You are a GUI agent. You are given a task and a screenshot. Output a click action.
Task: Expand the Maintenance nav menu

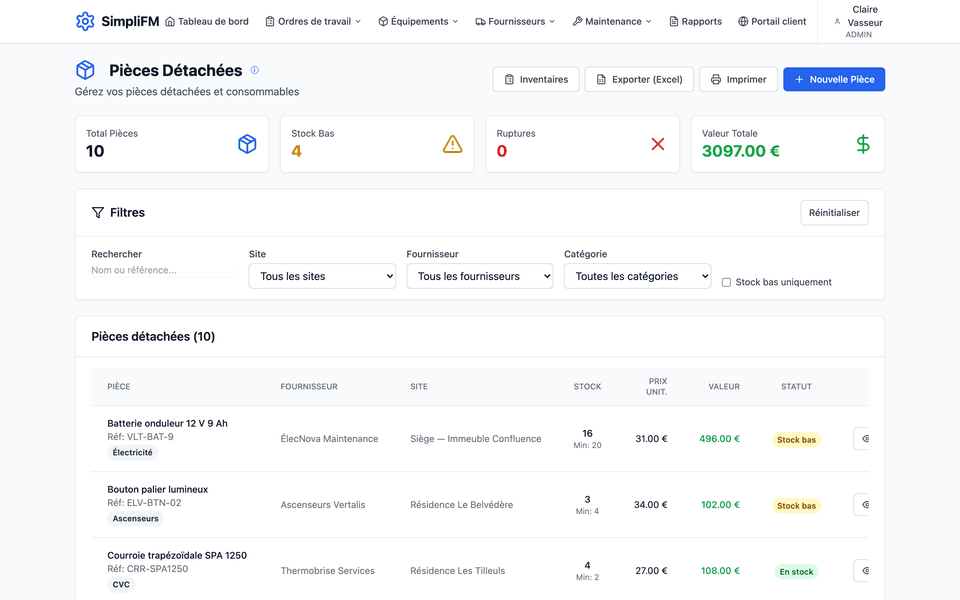[612, 21]
